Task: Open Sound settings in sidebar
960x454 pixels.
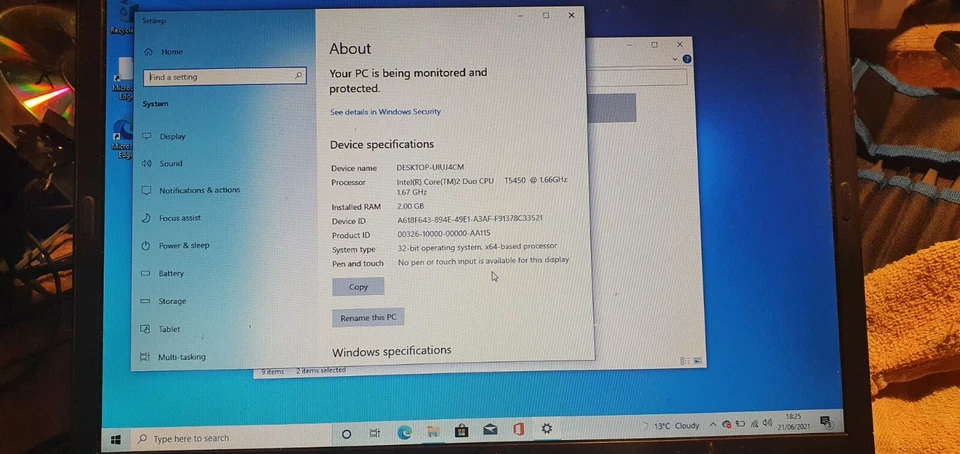Action: pos(162,163)
